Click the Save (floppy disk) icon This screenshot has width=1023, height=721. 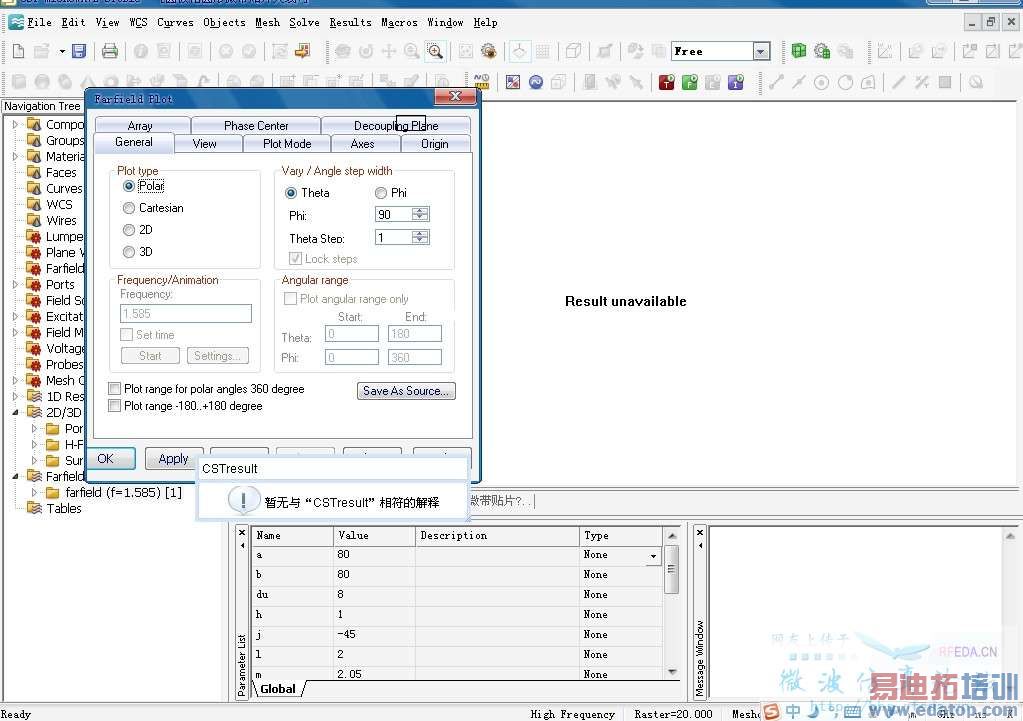coord(79,51)
